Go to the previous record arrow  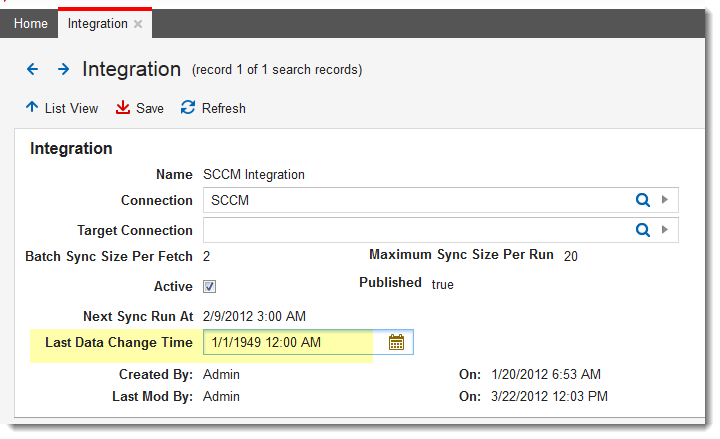point(33,69)
